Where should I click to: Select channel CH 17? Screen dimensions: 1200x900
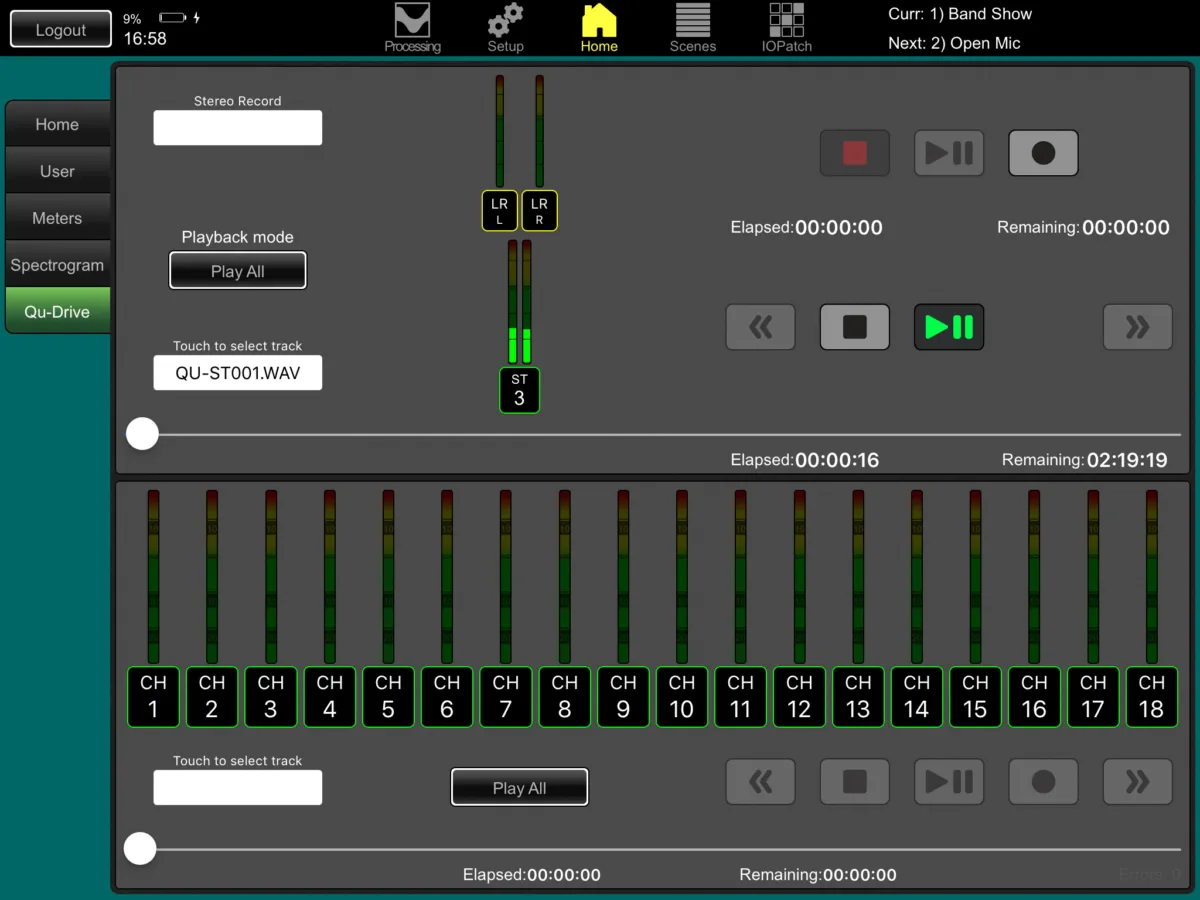(x=1093, y=697)
